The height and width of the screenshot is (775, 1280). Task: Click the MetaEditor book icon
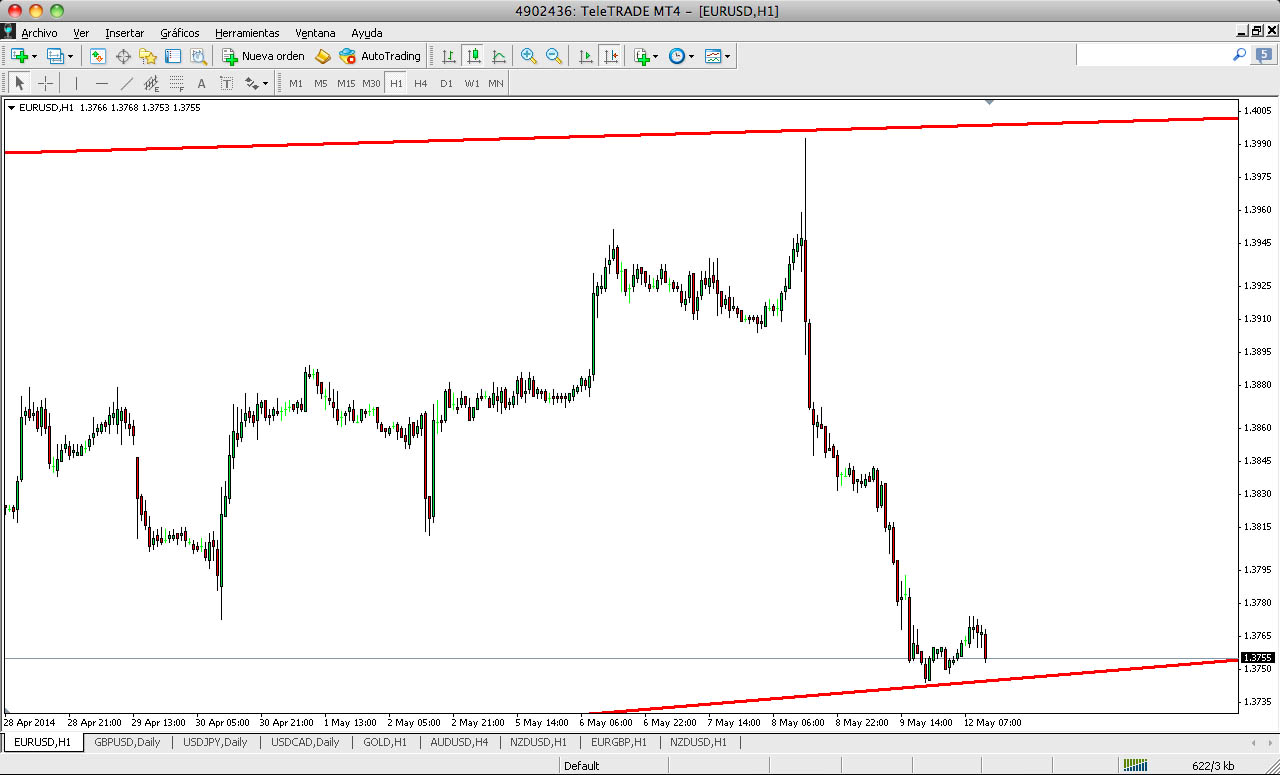point(322,56)
